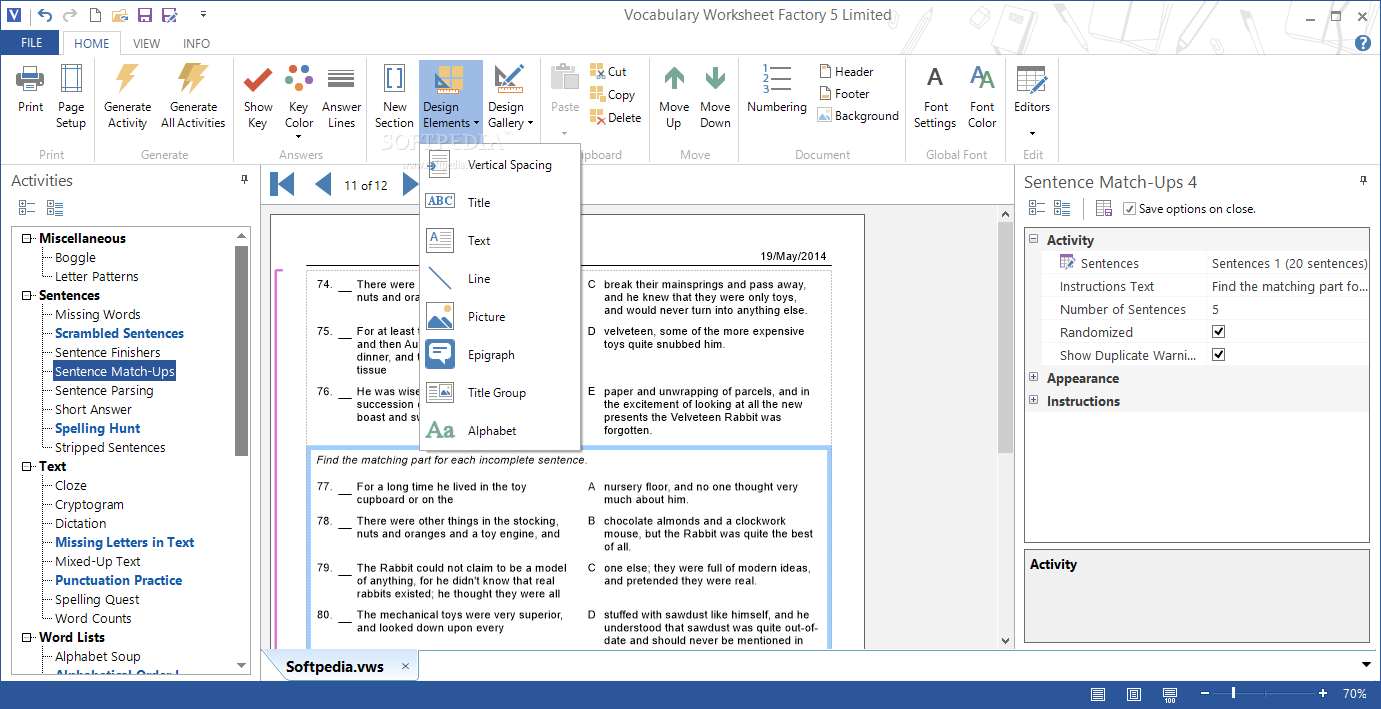Collapse the Sentences tree group

(27, 295)
